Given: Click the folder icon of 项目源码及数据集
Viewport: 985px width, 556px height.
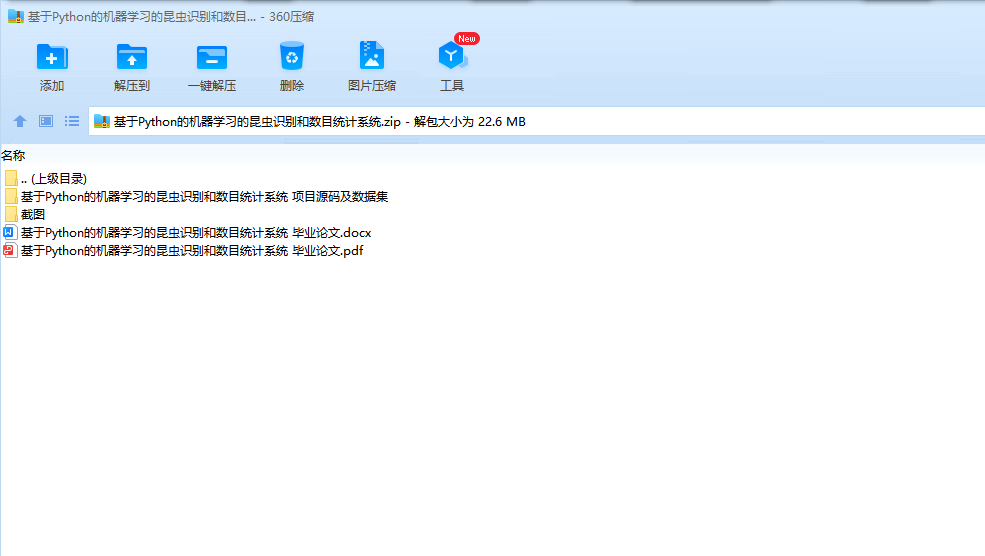Looking at the screenshot, I should click(11, 197).
